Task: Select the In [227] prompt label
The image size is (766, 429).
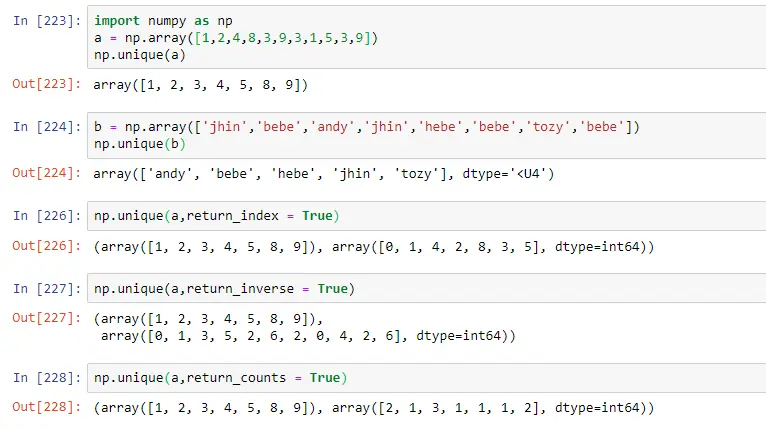Action: pyautogui.click(x=47, y=289)
